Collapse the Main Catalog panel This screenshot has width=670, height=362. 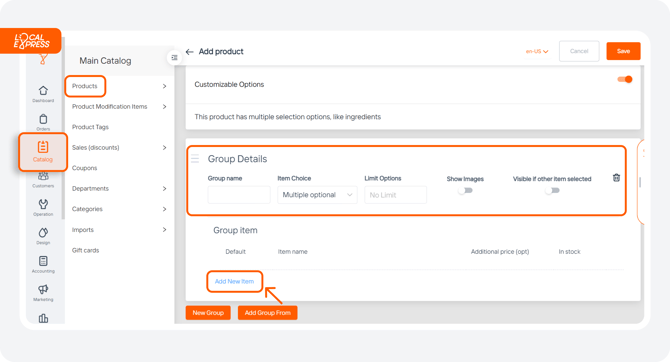pos(174,57)
